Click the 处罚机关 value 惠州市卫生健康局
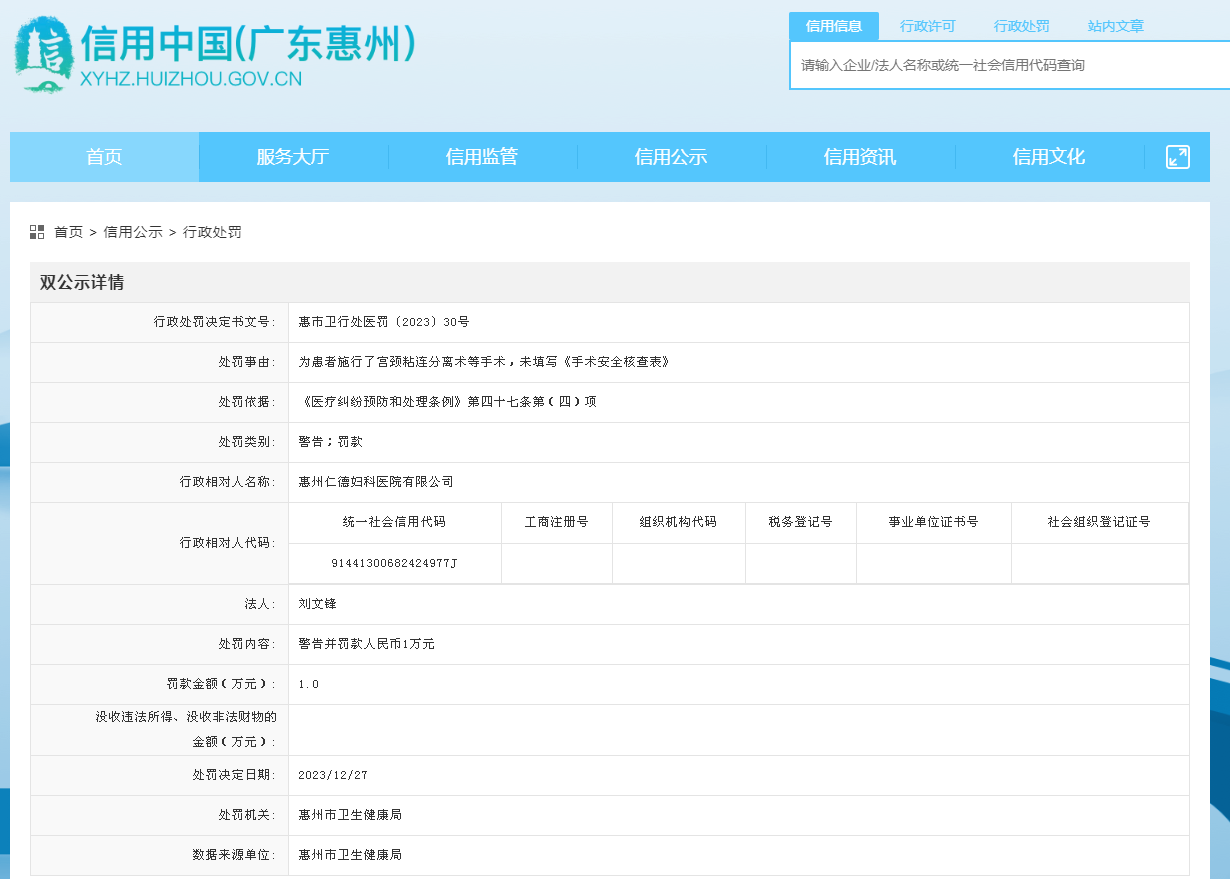 tap(350, 815)
